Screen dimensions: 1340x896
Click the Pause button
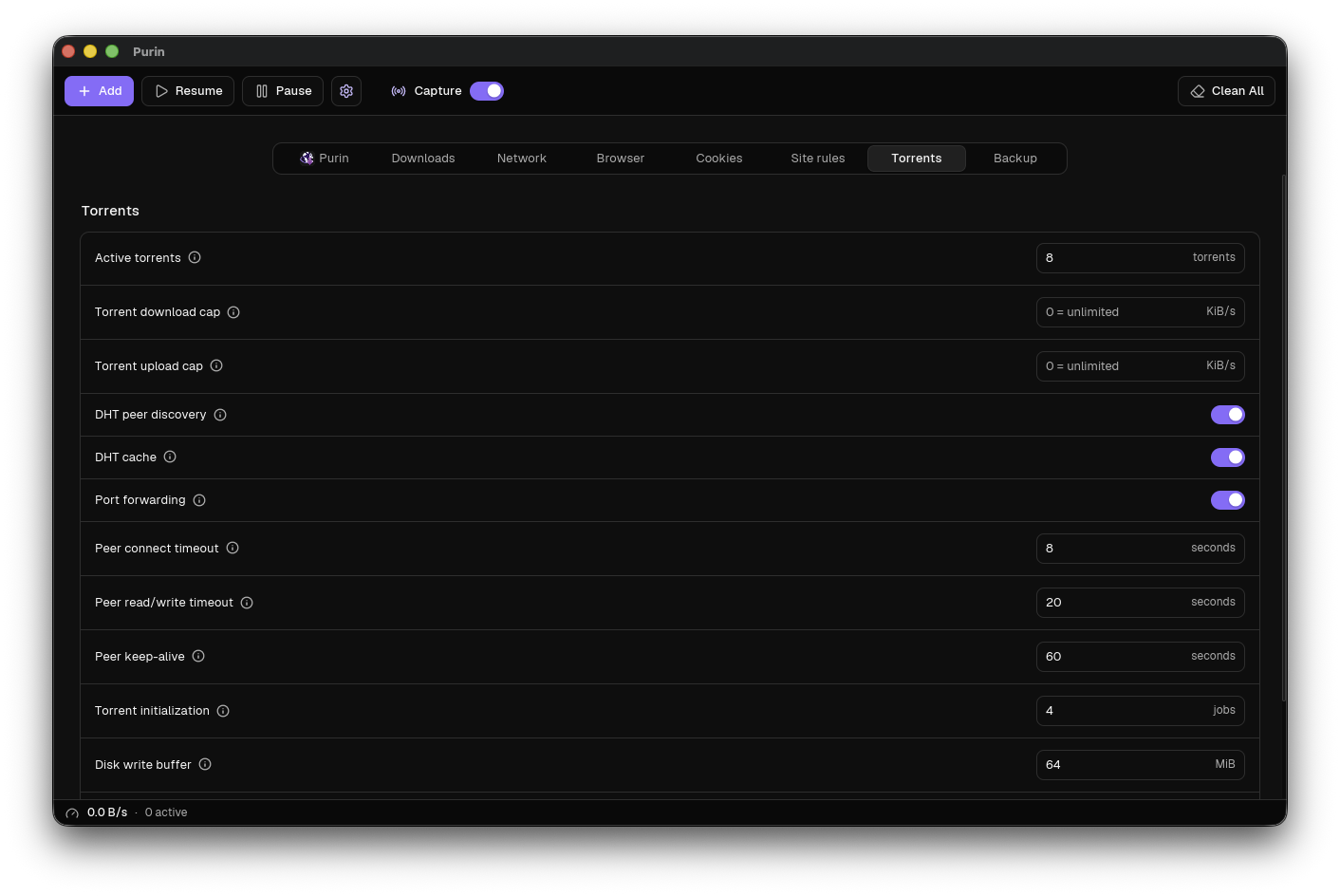283,91
